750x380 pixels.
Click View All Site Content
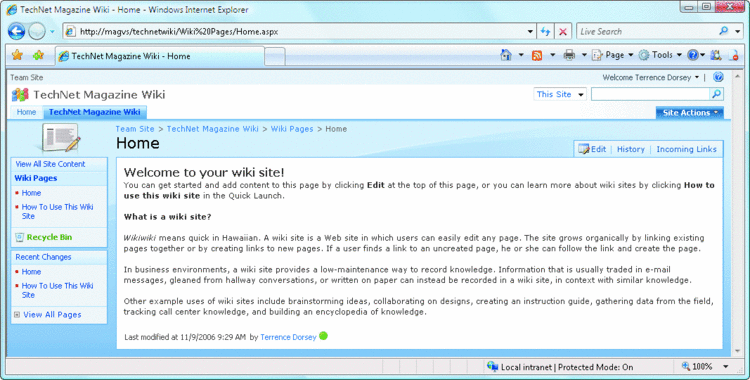click(50, 164)
